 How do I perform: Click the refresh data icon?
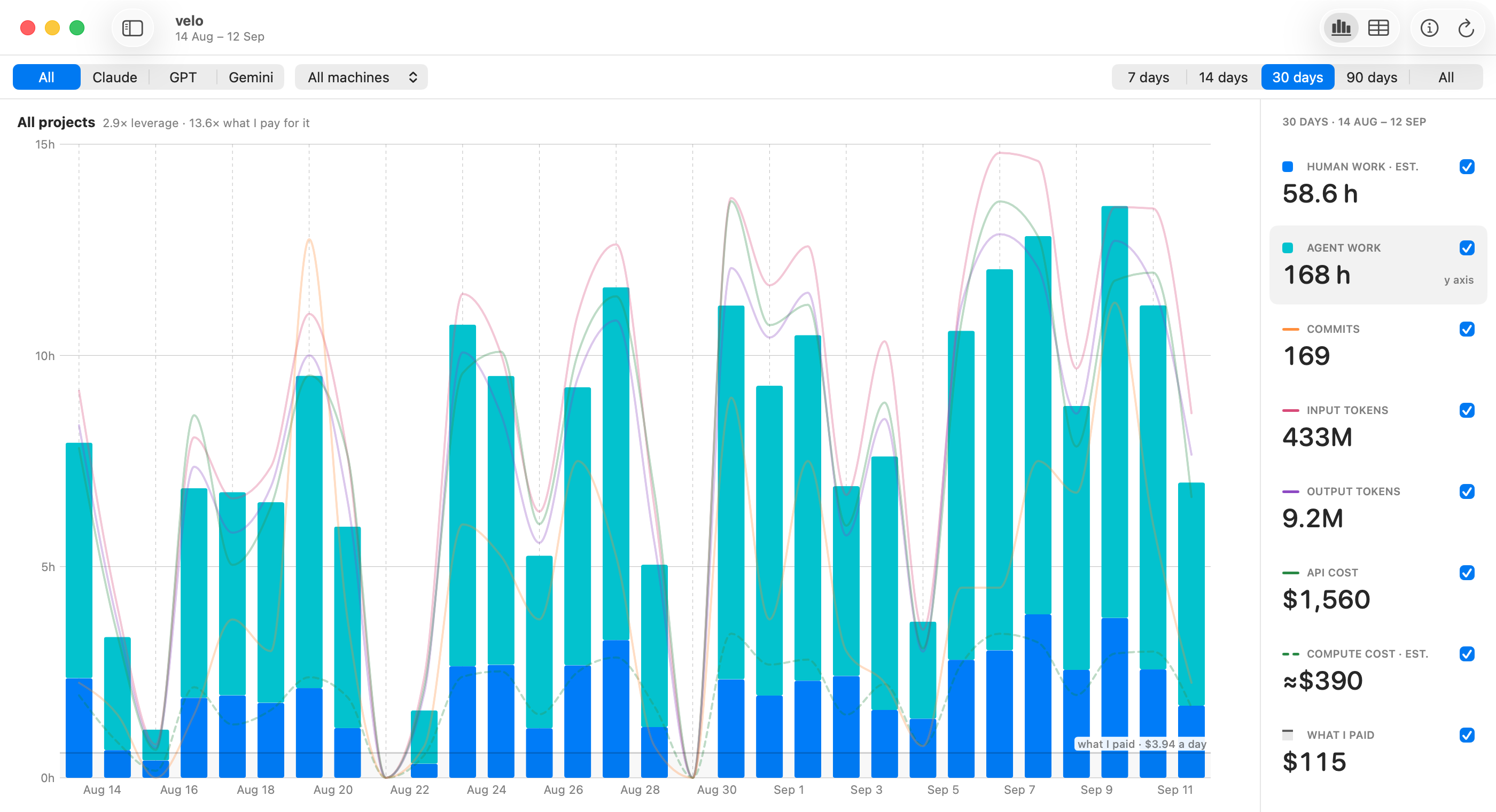(x=1466, y=28)
